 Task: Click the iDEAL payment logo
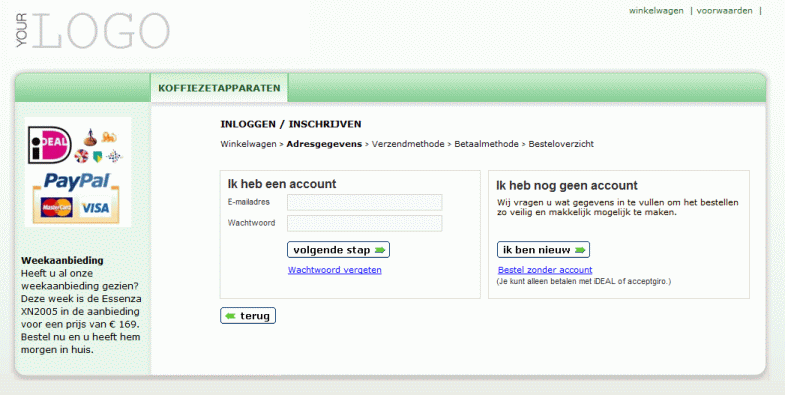coord(50,145)
